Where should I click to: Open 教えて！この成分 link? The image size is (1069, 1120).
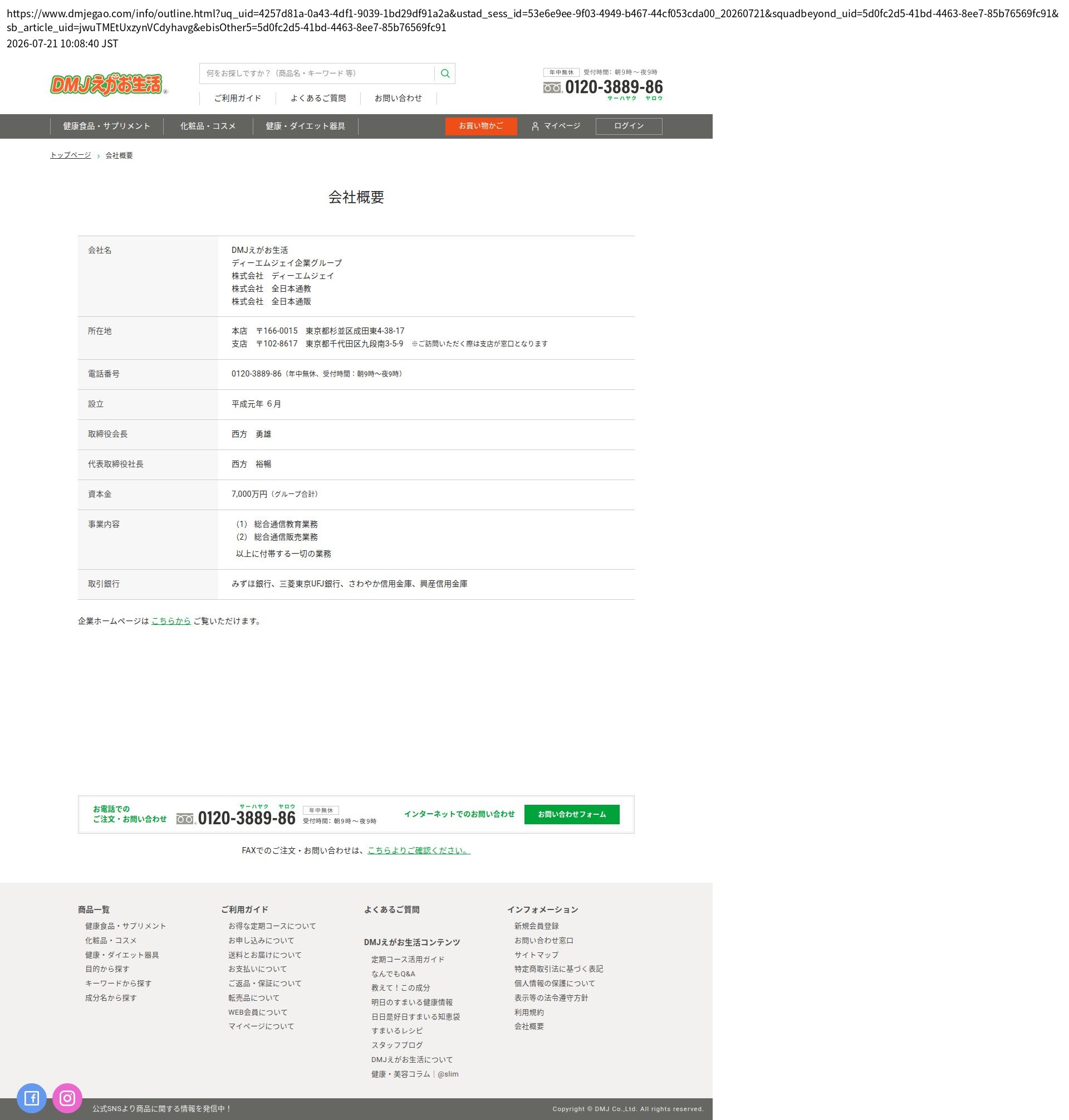[400, 987]
